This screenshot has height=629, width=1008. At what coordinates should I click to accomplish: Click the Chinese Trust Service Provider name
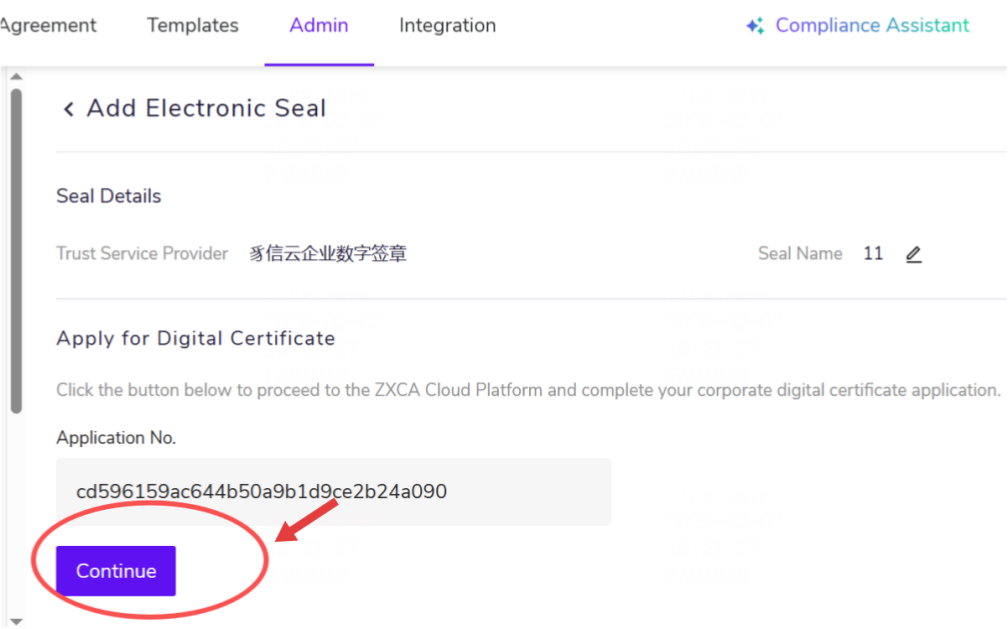[x=328, y=254]
